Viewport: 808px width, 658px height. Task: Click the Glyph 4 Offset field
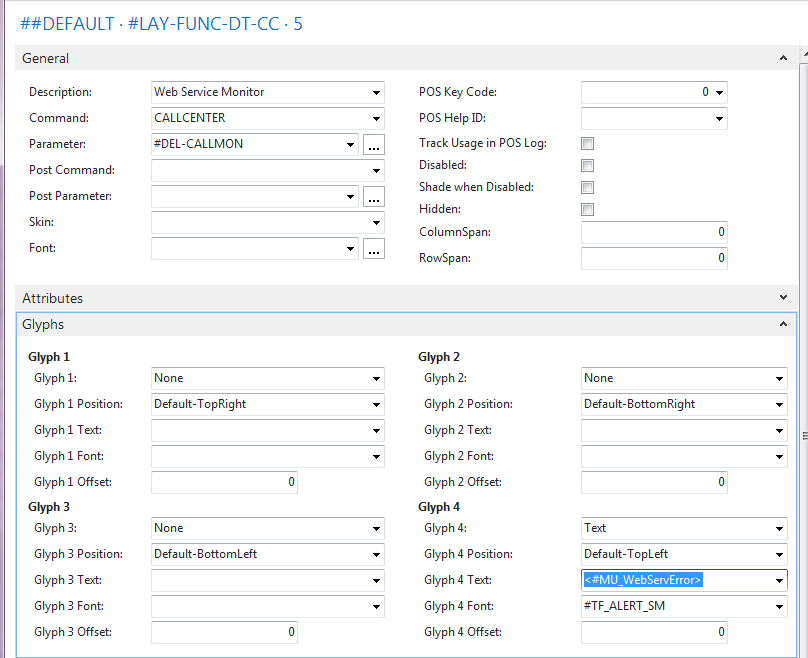[x=654, y=632]
